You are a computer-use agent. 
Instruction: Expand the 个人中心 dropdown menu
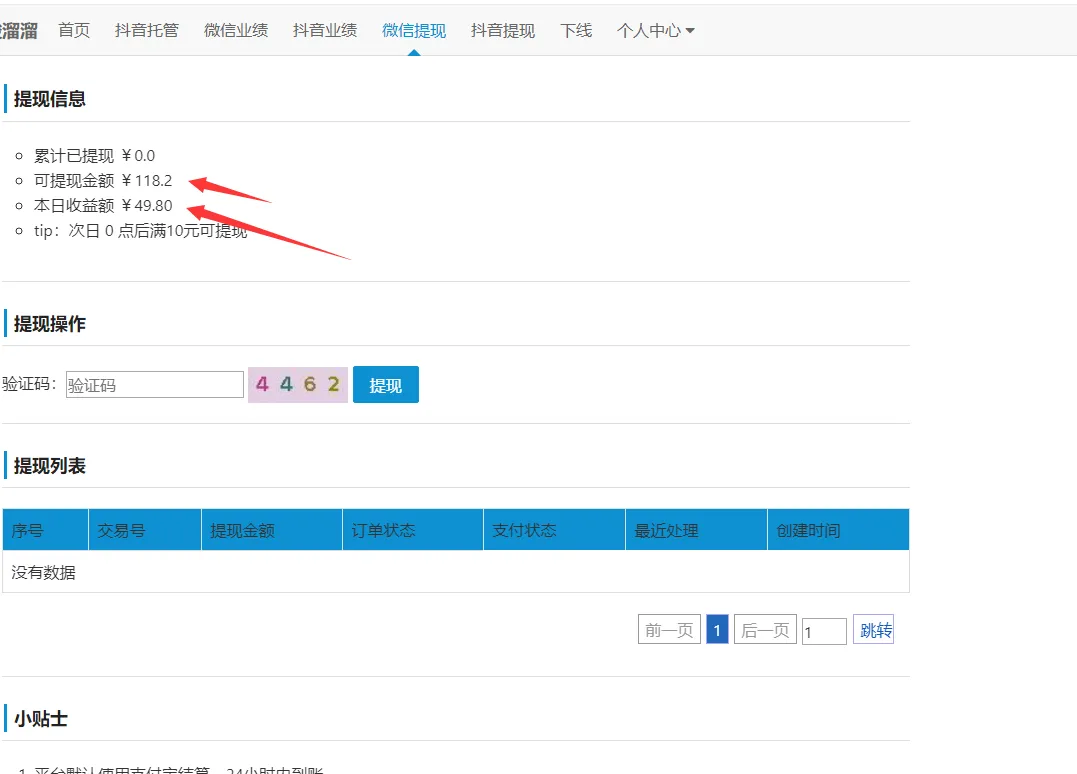[655, 31]
